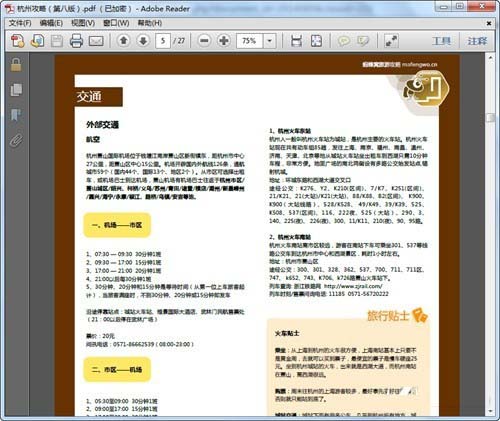Click the Save floppy disk icon
Viewport: 500px width, 421px height.
pyautogui.click(x=57, y=41)
